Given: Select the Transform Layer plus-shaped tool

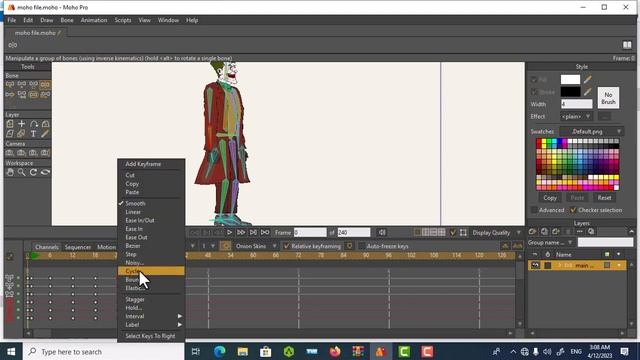Looking at the screenshot, I should click(22, 124).
